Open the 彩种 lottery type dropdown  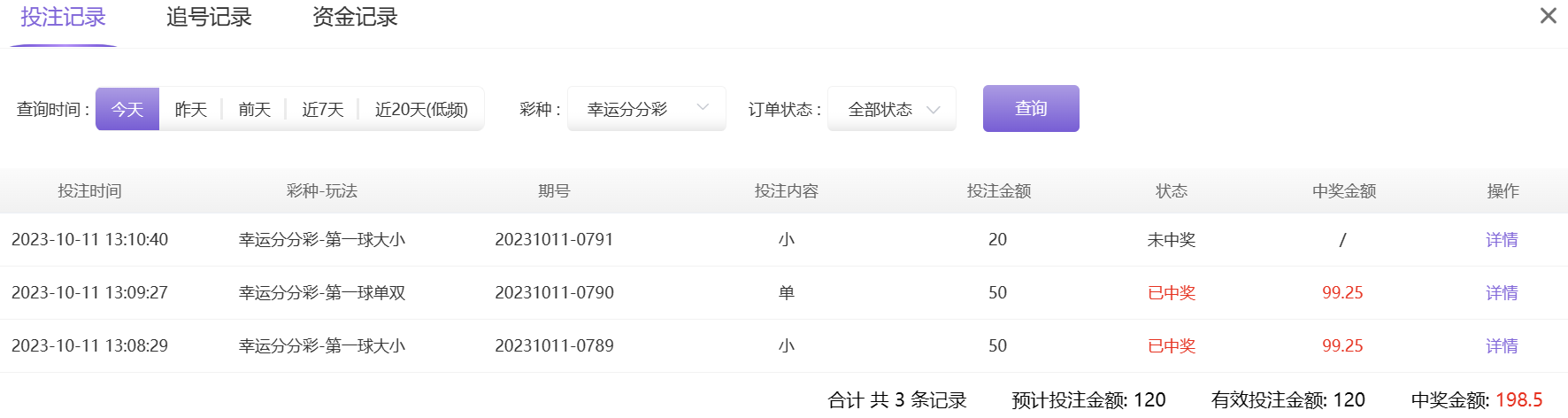click(x=646, y=109)
